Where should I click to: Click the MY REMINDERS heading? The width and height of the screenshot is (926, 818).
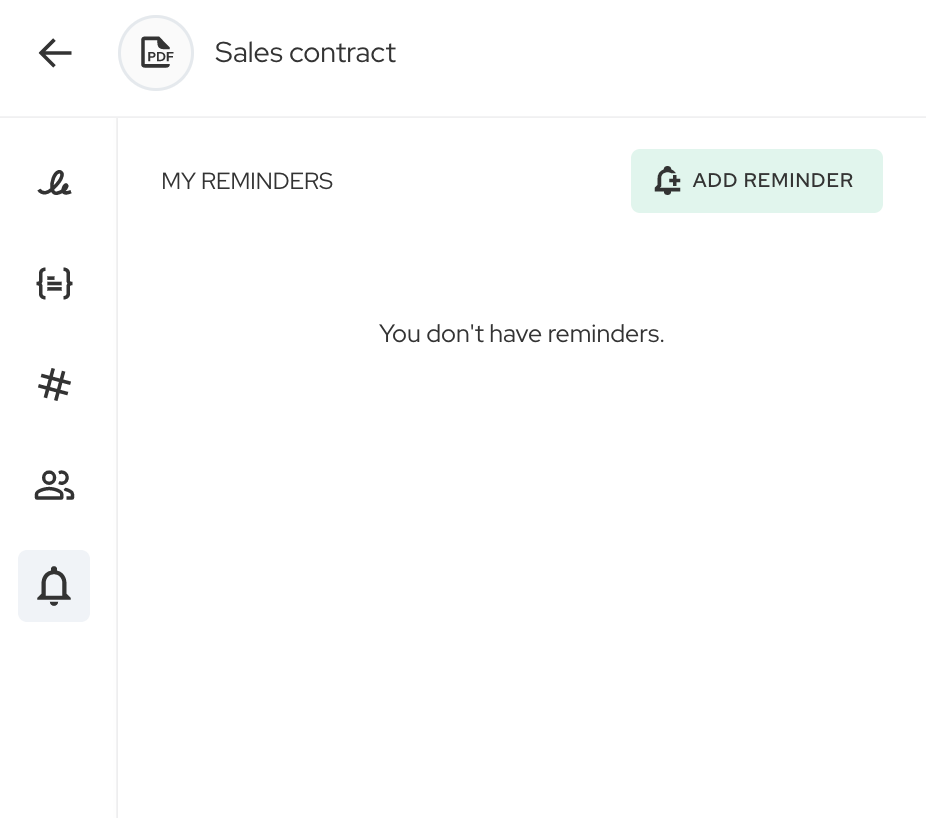(247, 181)
